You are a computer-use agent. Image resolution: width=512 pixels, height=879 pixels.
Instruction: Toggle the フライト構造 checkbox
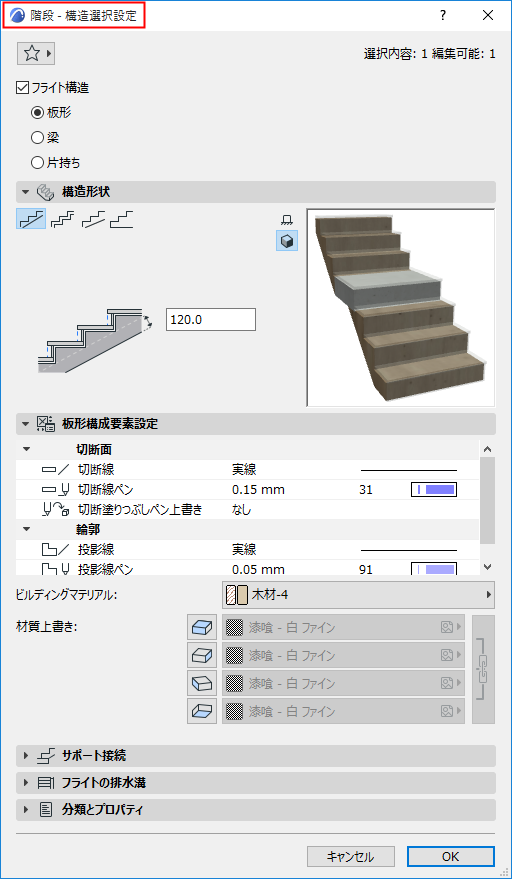click(x=23, y=87)
